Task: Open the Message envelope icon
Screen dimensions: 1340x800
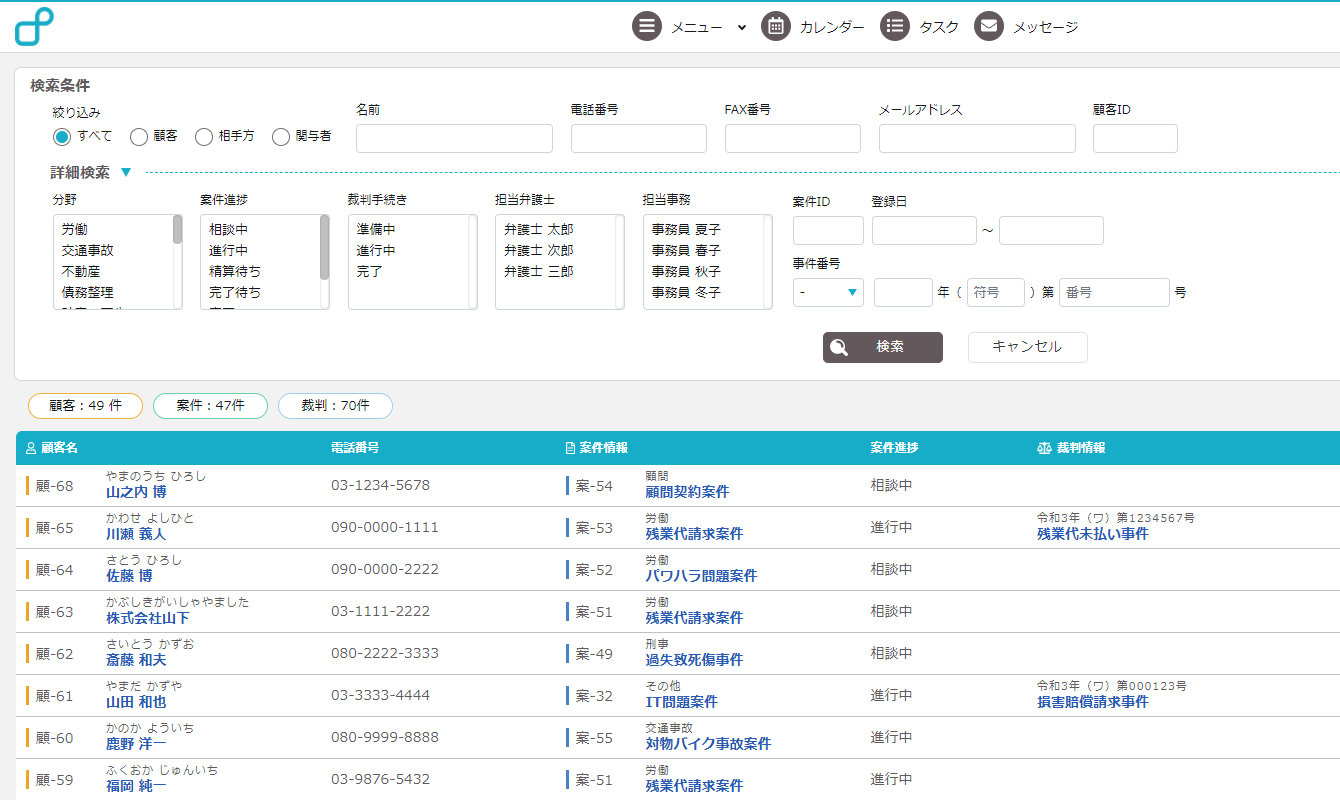Action: point(989,27)
